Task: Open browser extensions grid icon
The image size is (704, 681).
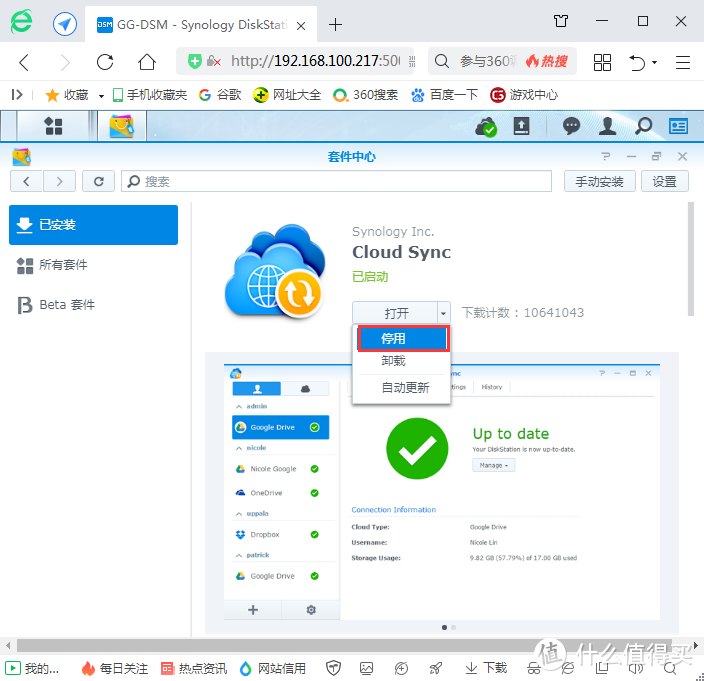Action: (x=602, y=62)
